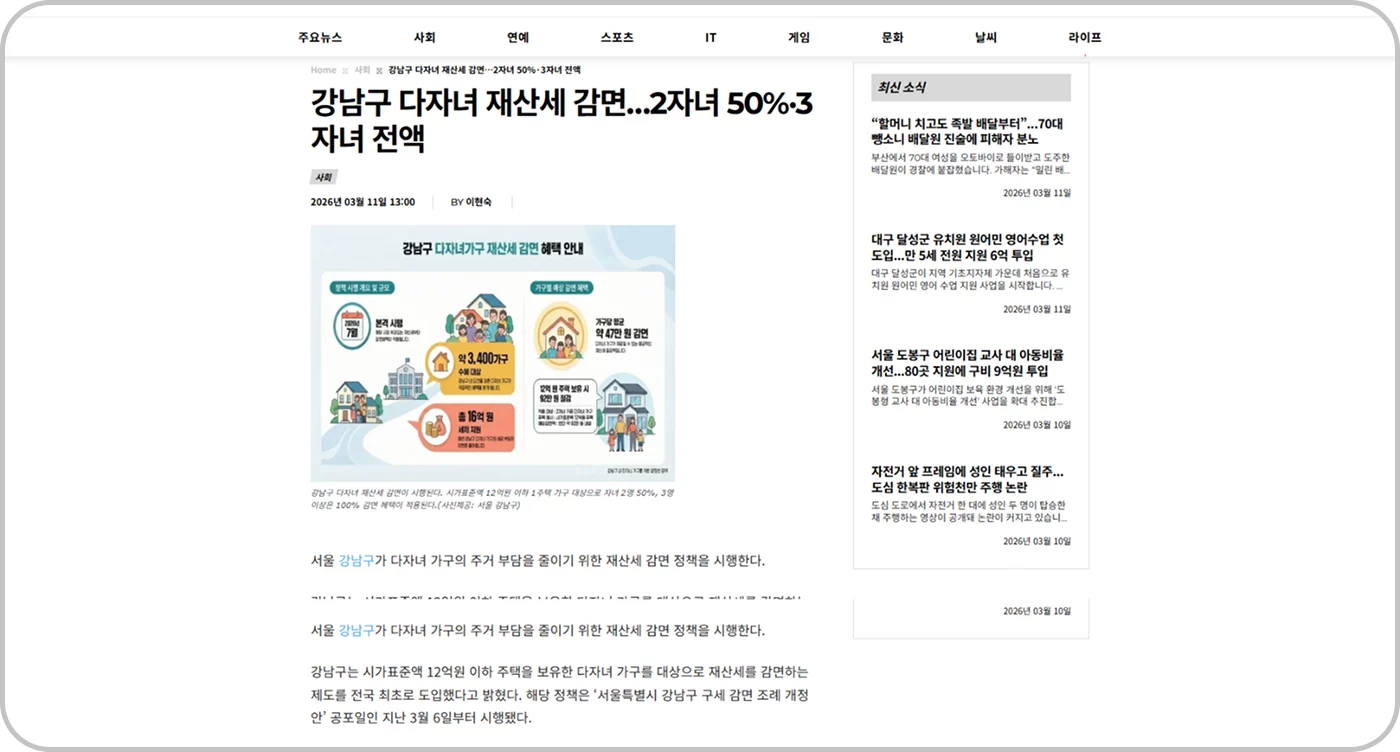Click the date 2026년 03월 11일 13:00
This screenshot has width=1400, height=752.
[363, 202]
